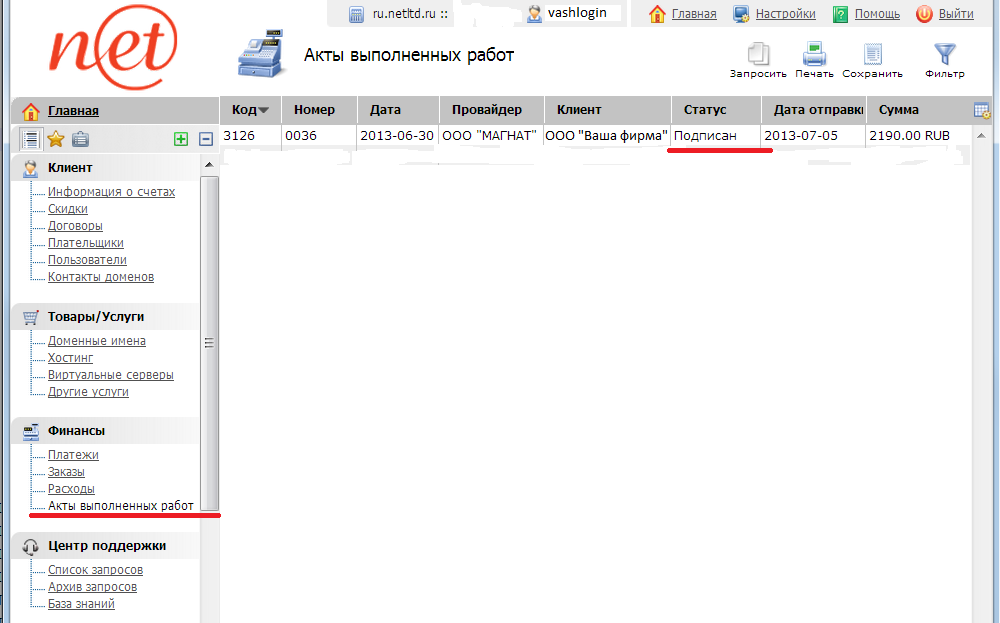Open Информация о счетах link
1000x623 pixels.
pos(111,192)
